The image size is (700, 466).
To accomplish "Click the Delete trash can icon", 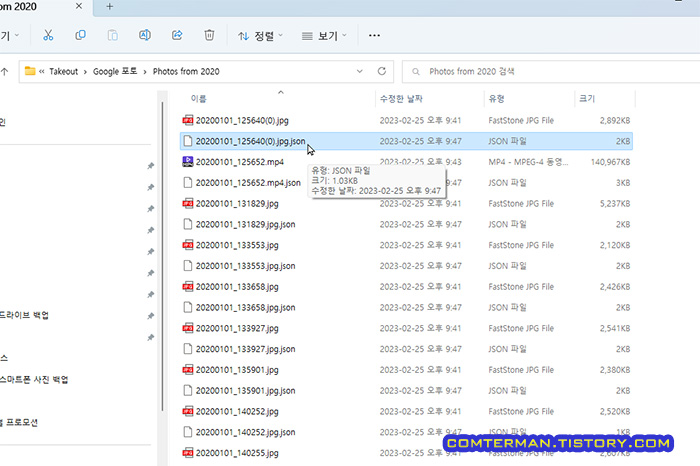I will [x=209, y=35].
